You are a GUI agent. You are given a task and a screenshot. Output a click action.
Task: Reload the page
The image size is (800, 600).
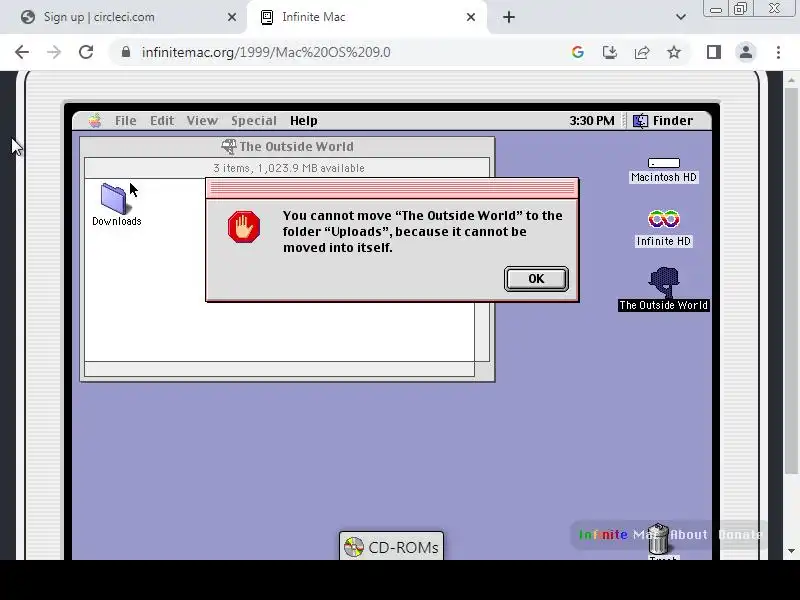pyautogui.click(x=86, y=52)
